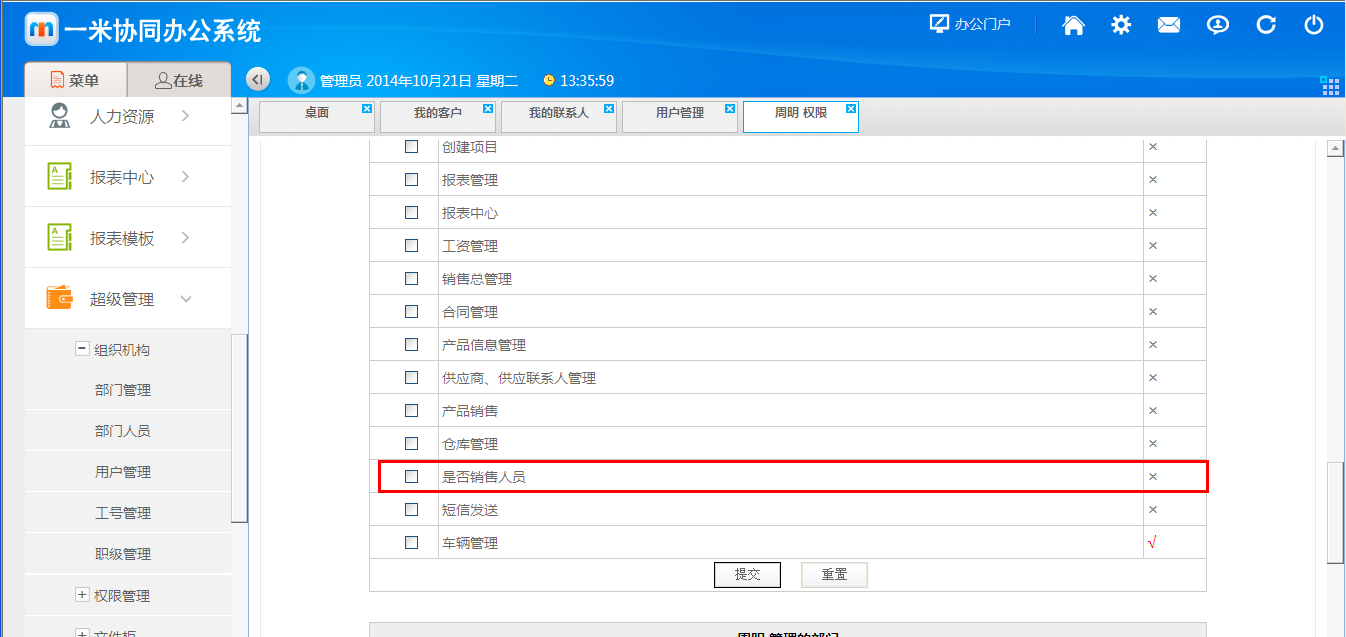
Task: Click the content scrollbar up arrow
Action: [1334, 148]
